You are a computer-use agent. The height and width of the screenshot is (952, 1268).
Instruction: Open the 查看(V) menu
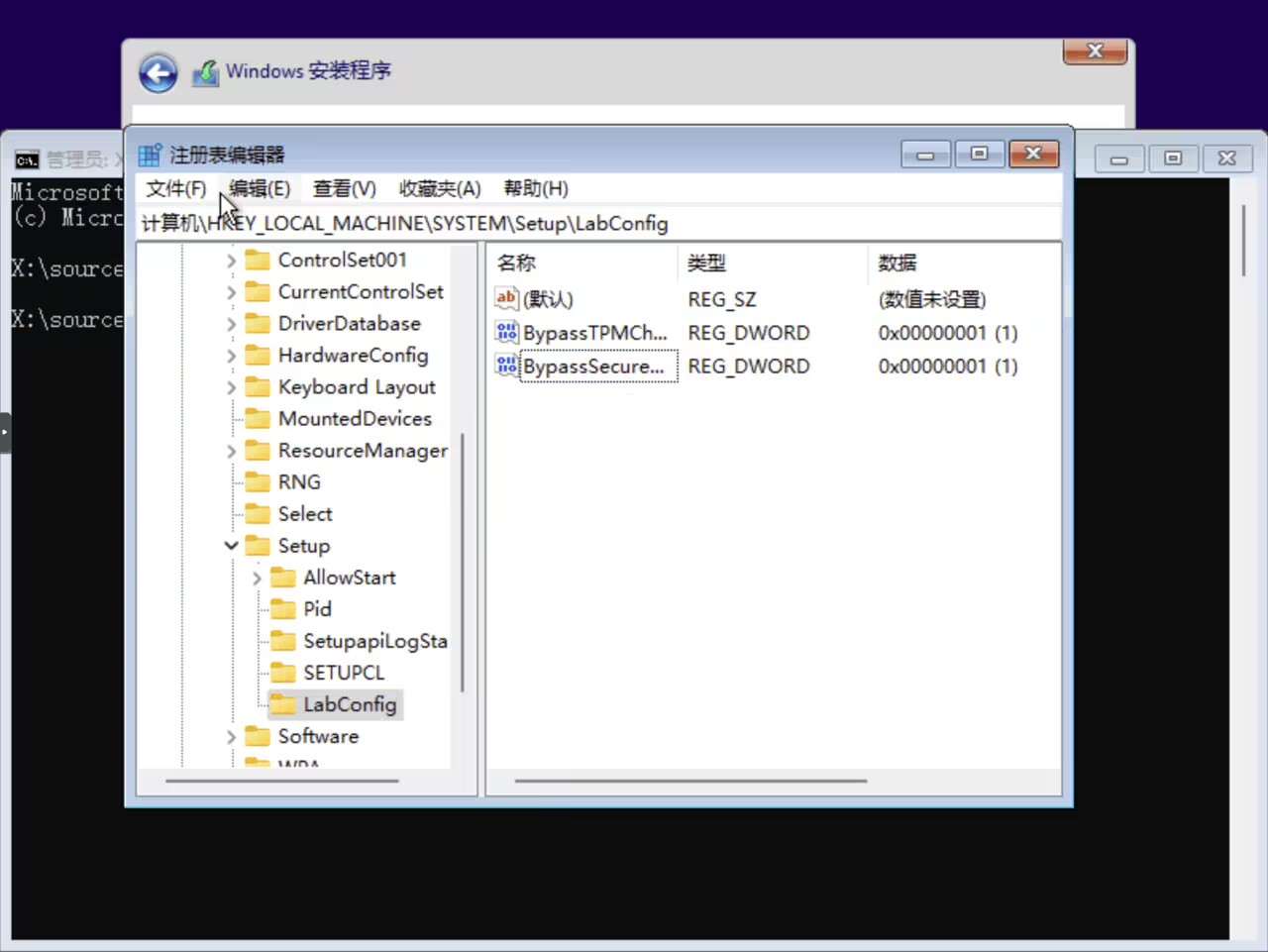pyautogui.click(x=344, y=188)
